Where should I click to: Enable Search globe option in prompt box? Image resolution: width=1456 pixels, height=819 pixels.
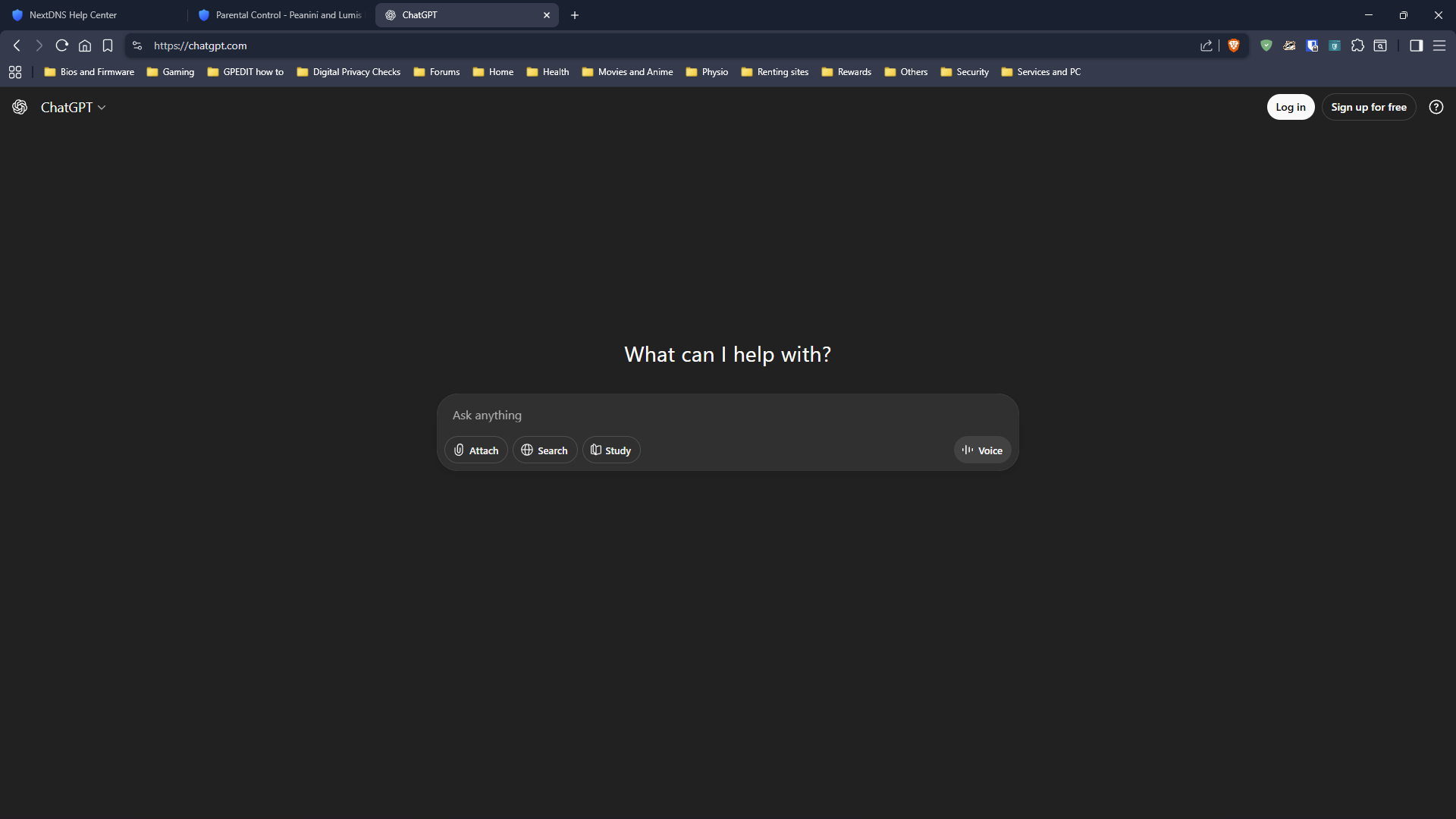coord(544,450)
